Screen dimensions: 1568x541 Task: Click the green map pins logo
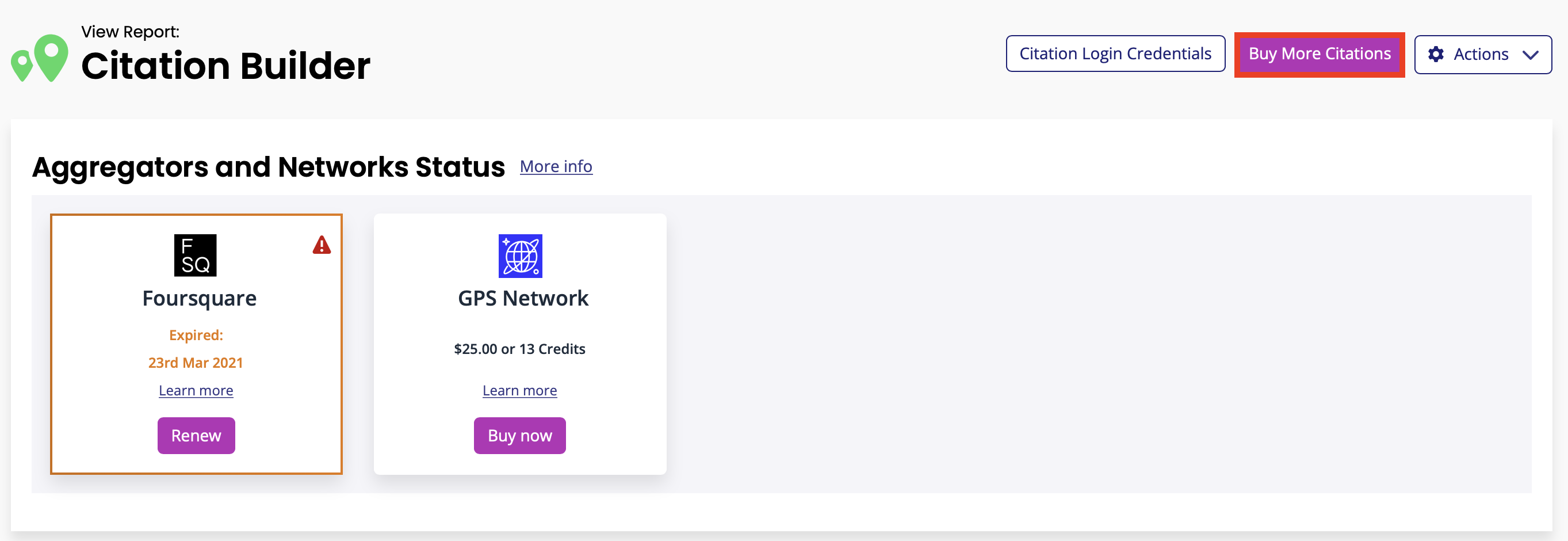click(40, 58)
